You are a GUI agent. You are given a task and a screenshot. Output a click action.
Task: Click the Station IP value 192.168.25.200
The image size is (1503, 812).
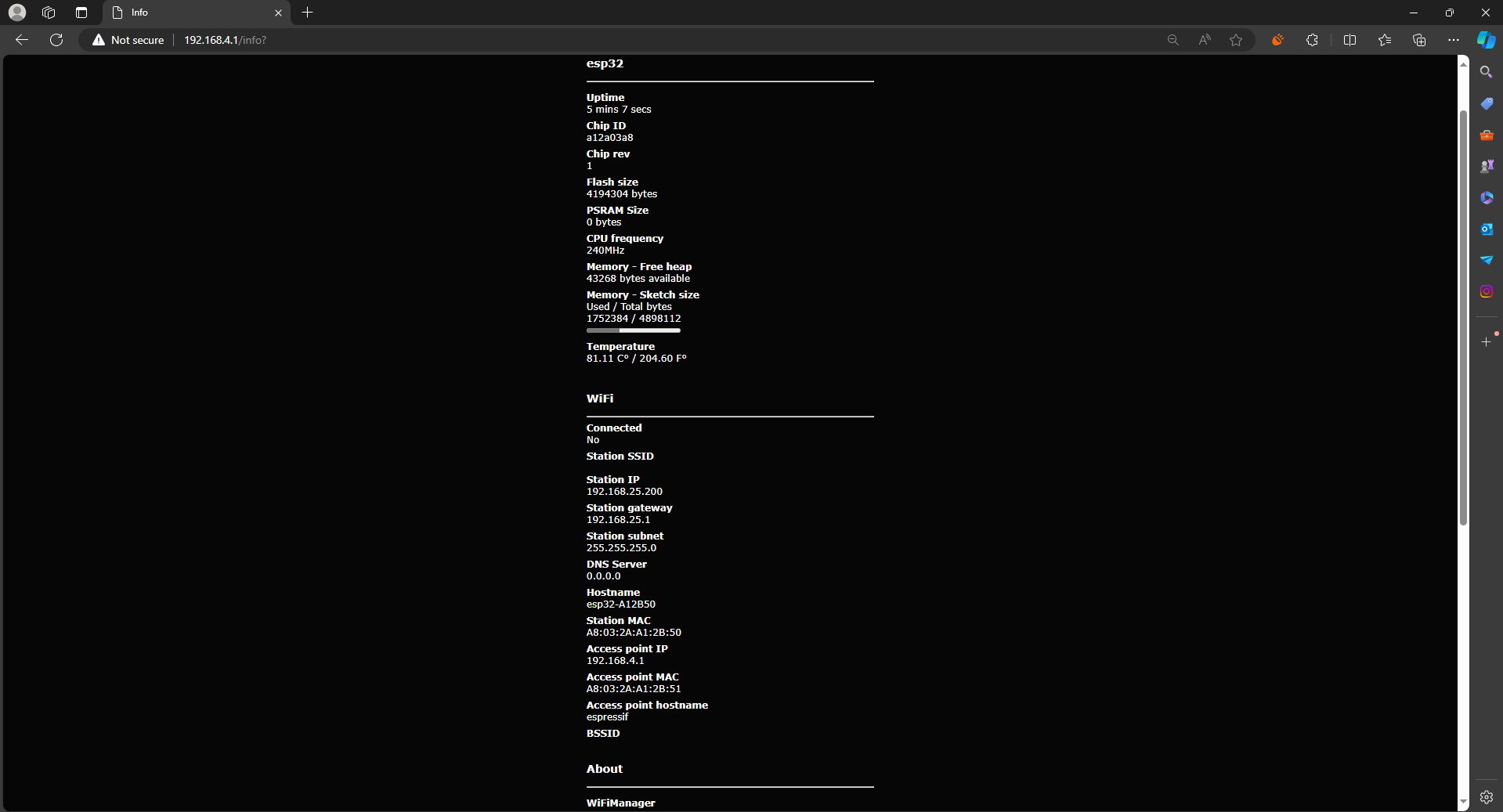pos(624,492)
